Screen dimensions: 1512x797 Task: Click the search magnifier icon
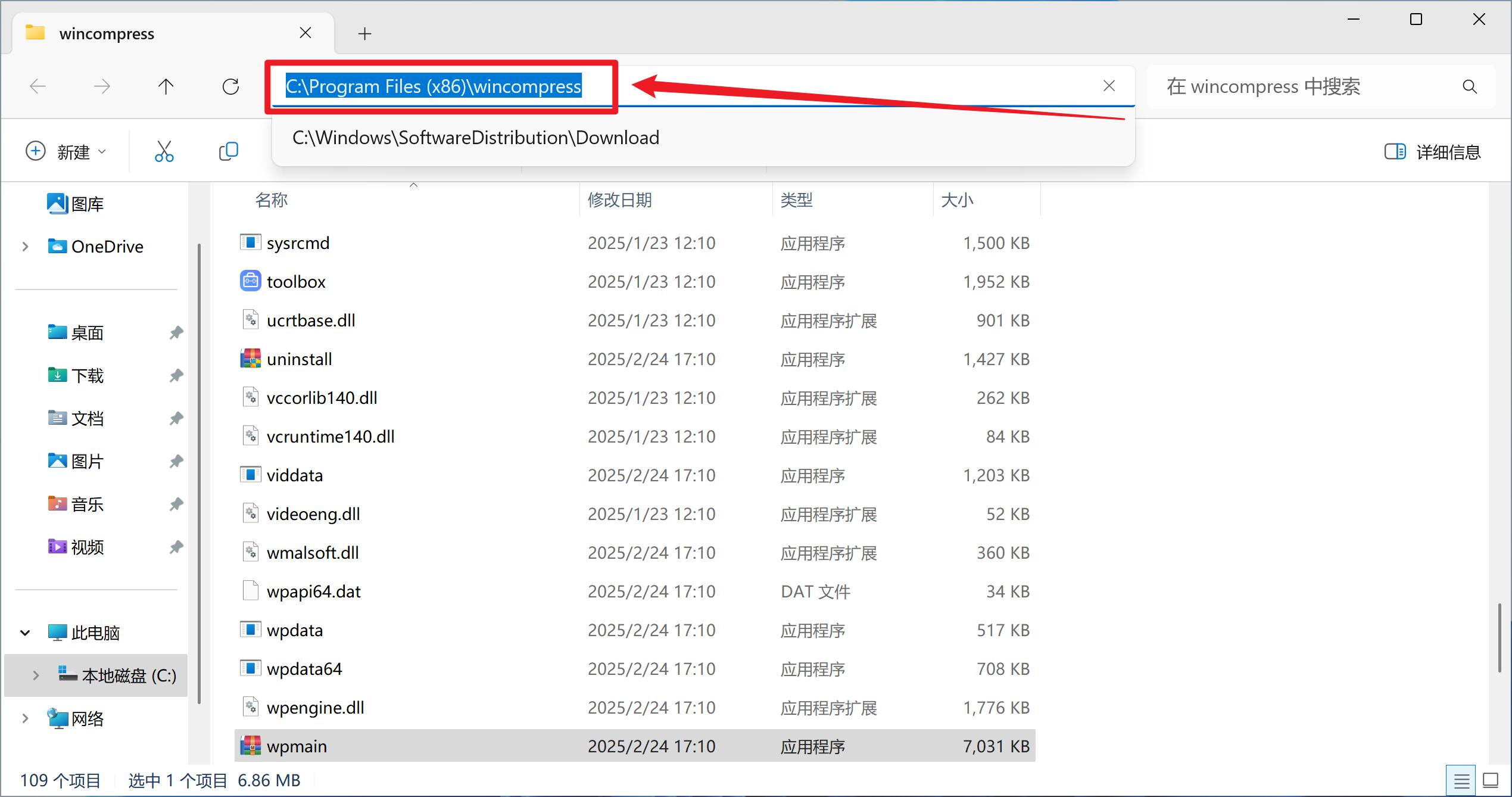(x=1469, y=87)
